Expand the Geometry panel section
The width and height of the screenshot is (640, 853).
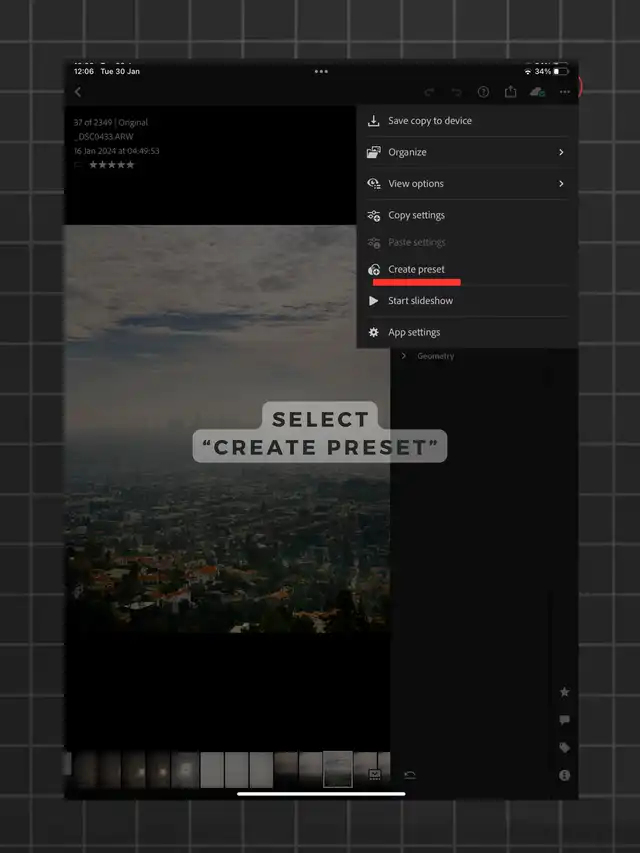pyautogui.click(x=435, y=356)
